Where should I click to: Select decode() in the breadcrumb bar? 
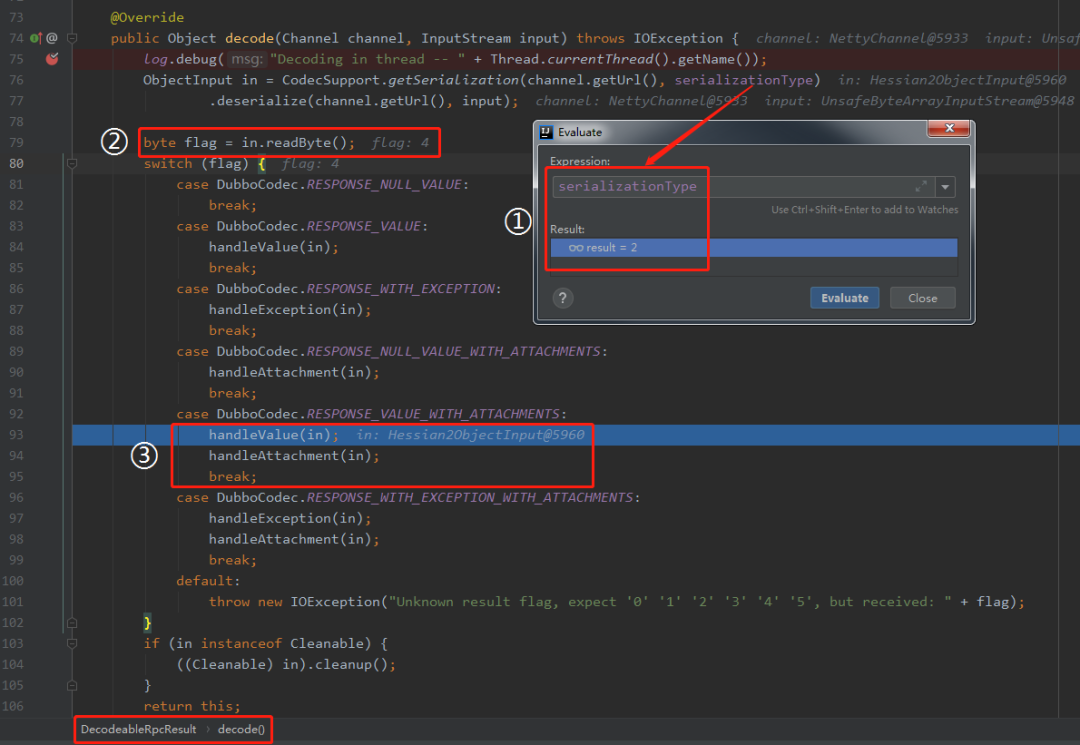[241, 729]
